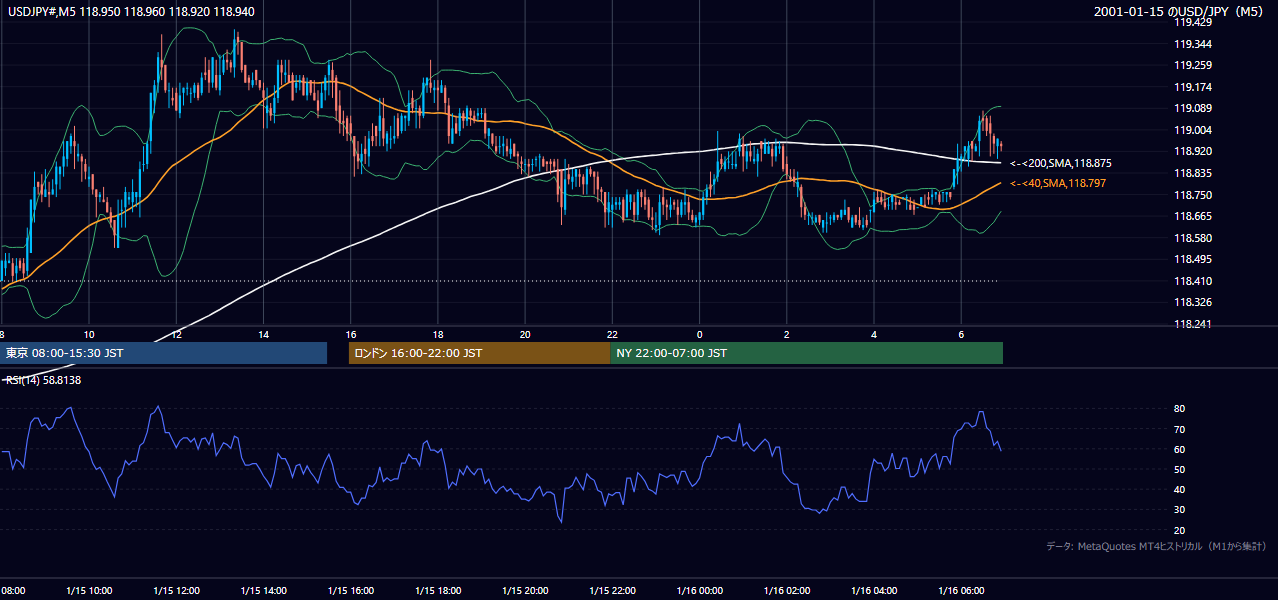Click the 1/15 22:00 date label
Screen dimensions: 1278x600
click(x=612, y=590)
